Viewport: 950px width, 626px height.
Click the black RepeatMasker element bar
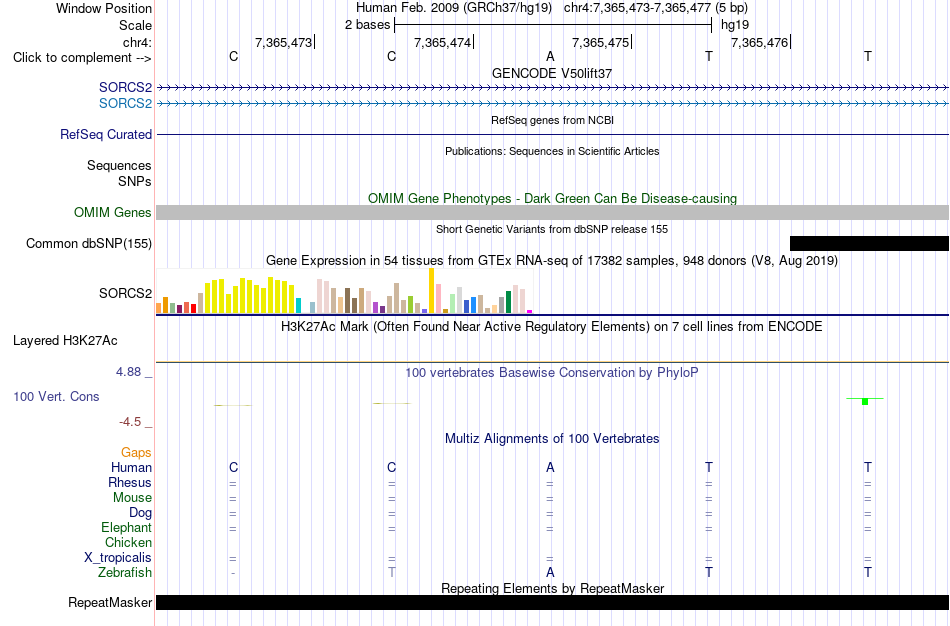[x=552, y=602]
